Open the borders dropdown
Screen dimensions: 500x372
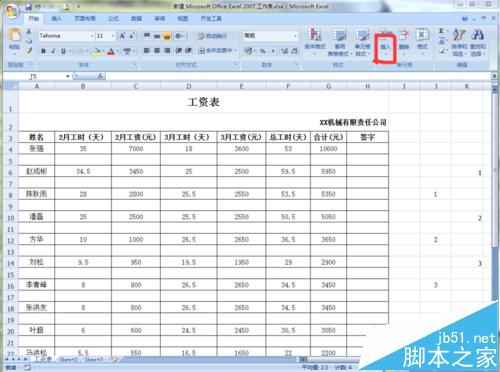point(86,51)
